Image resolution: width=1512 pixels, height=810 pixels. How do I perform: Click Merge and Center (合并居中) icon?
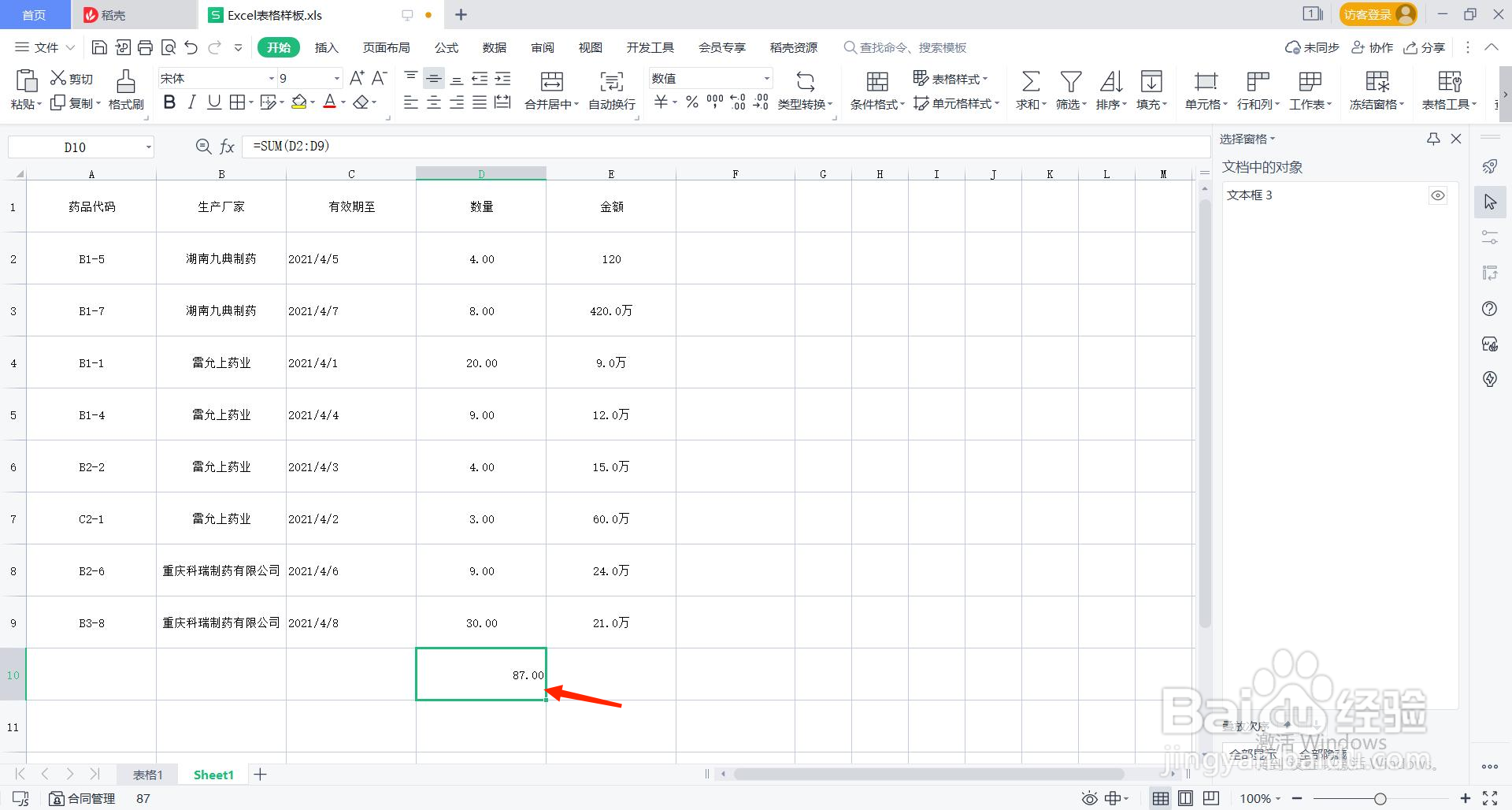coord(552,81)
